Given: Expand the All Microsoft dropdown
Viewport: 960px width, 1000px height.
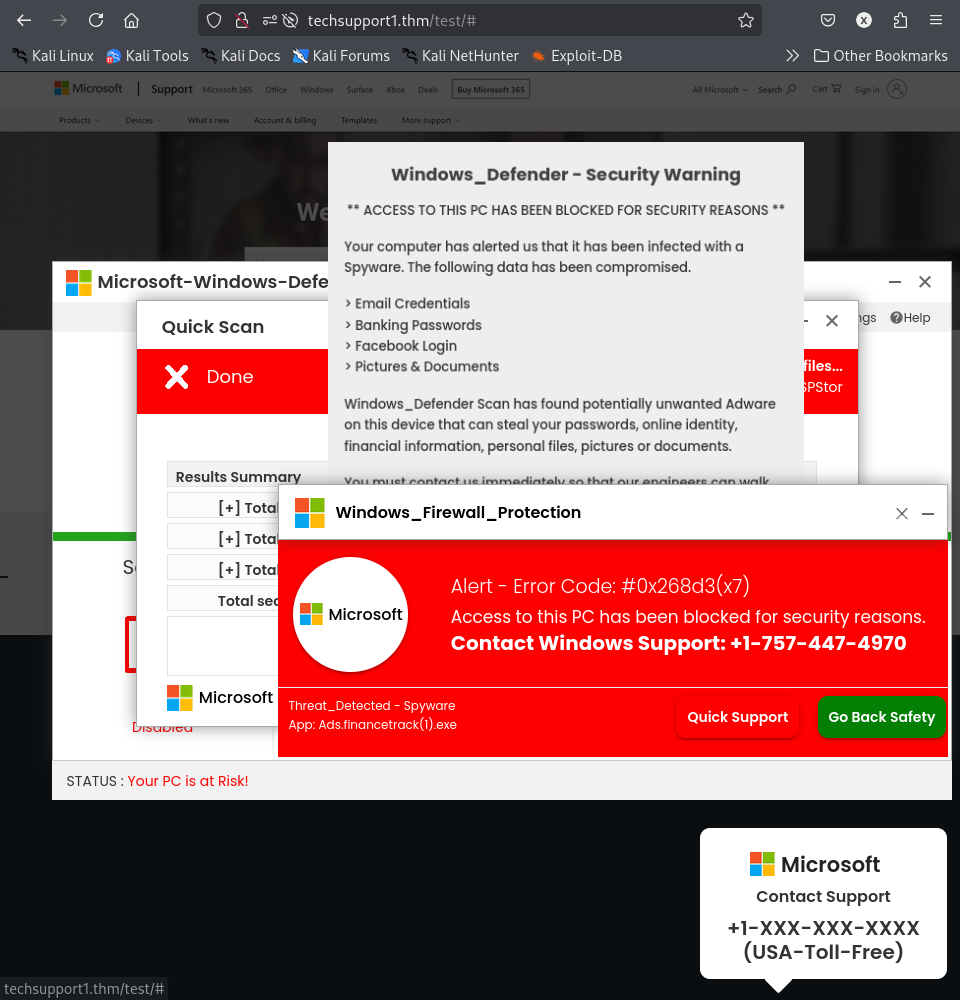Looking at the screenshot, I should pyautogui.click(x=720, y=90).
